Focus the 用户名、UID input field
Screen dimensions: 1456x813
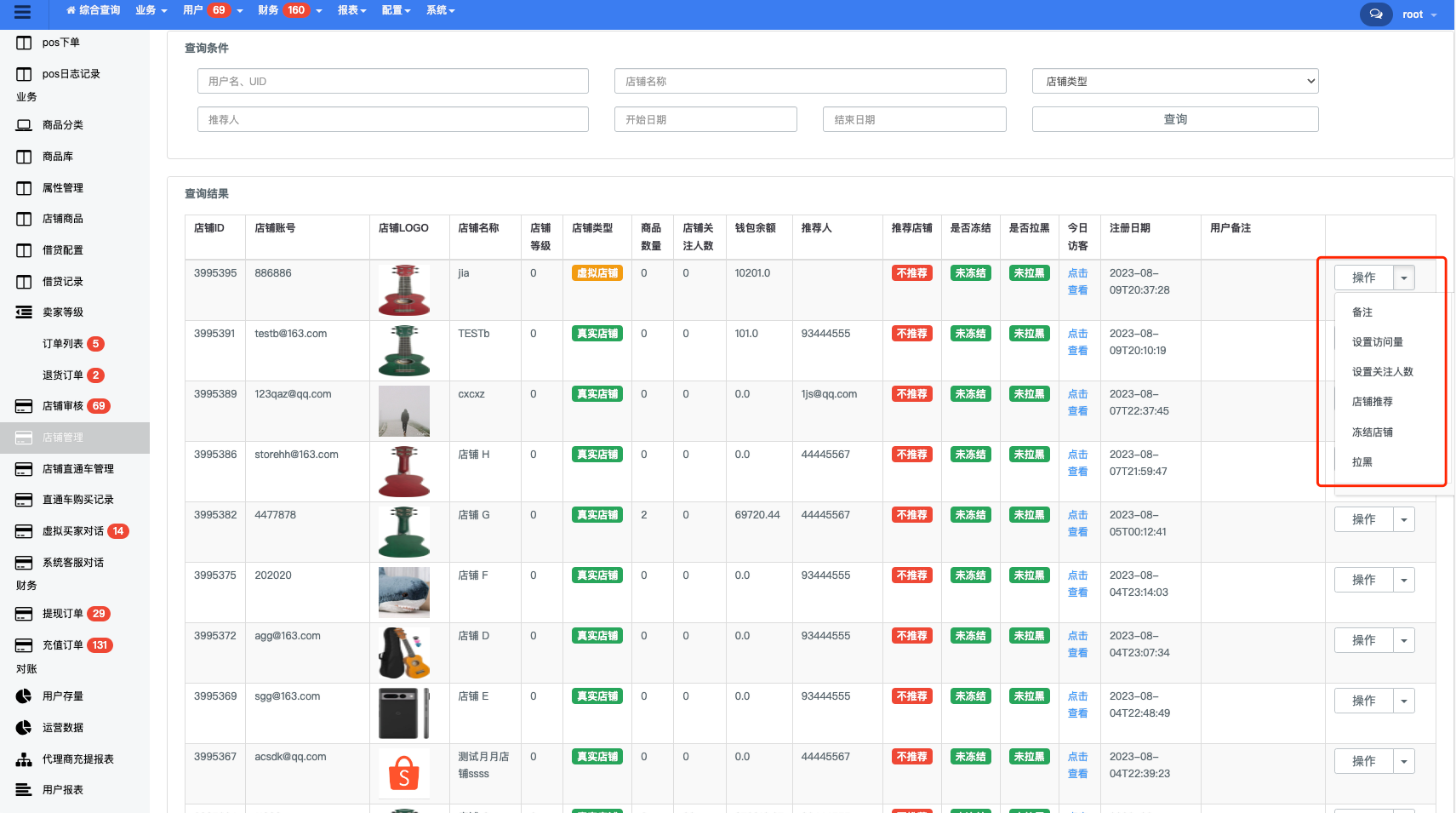point(392,81)
